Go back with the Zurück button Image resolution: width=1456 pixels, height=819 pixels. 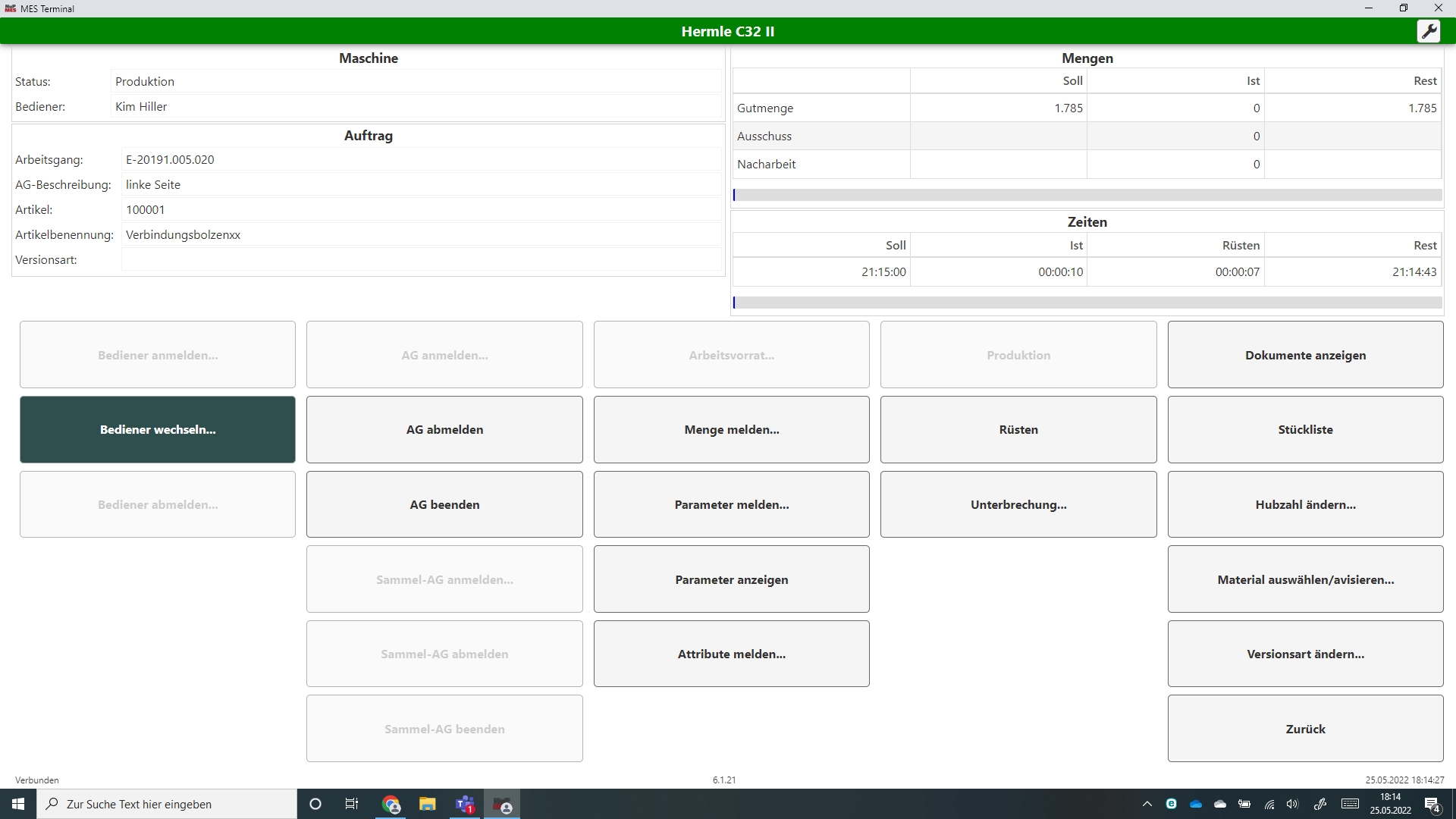(1305, 729)
